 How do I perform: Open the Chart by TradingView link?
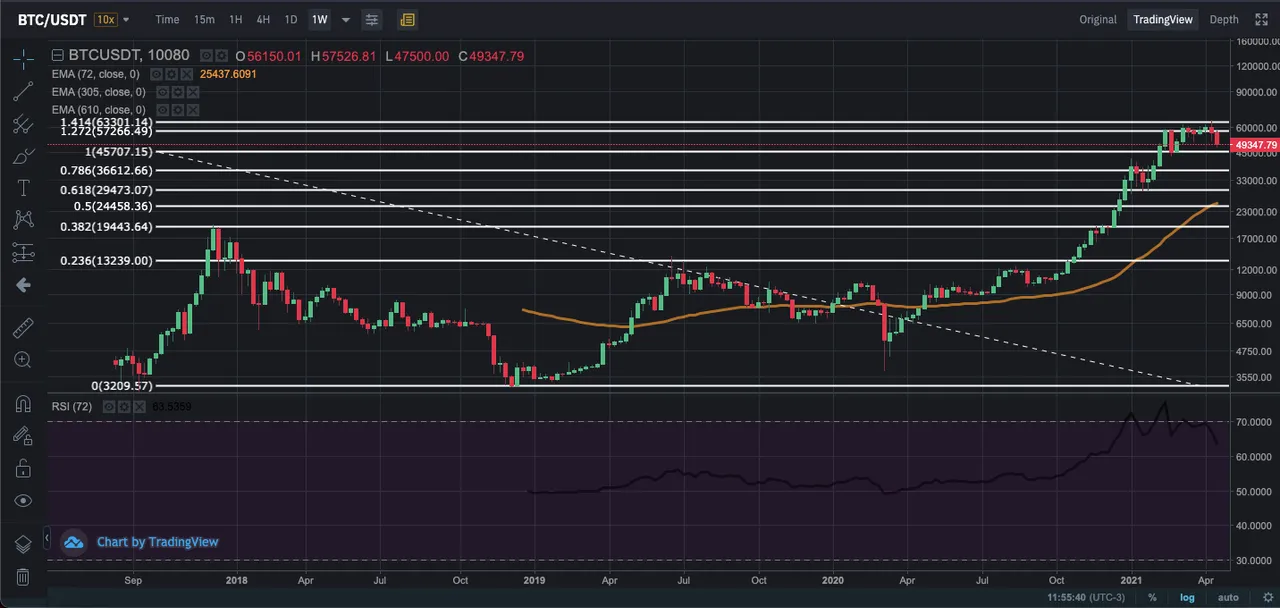(157, 542)
